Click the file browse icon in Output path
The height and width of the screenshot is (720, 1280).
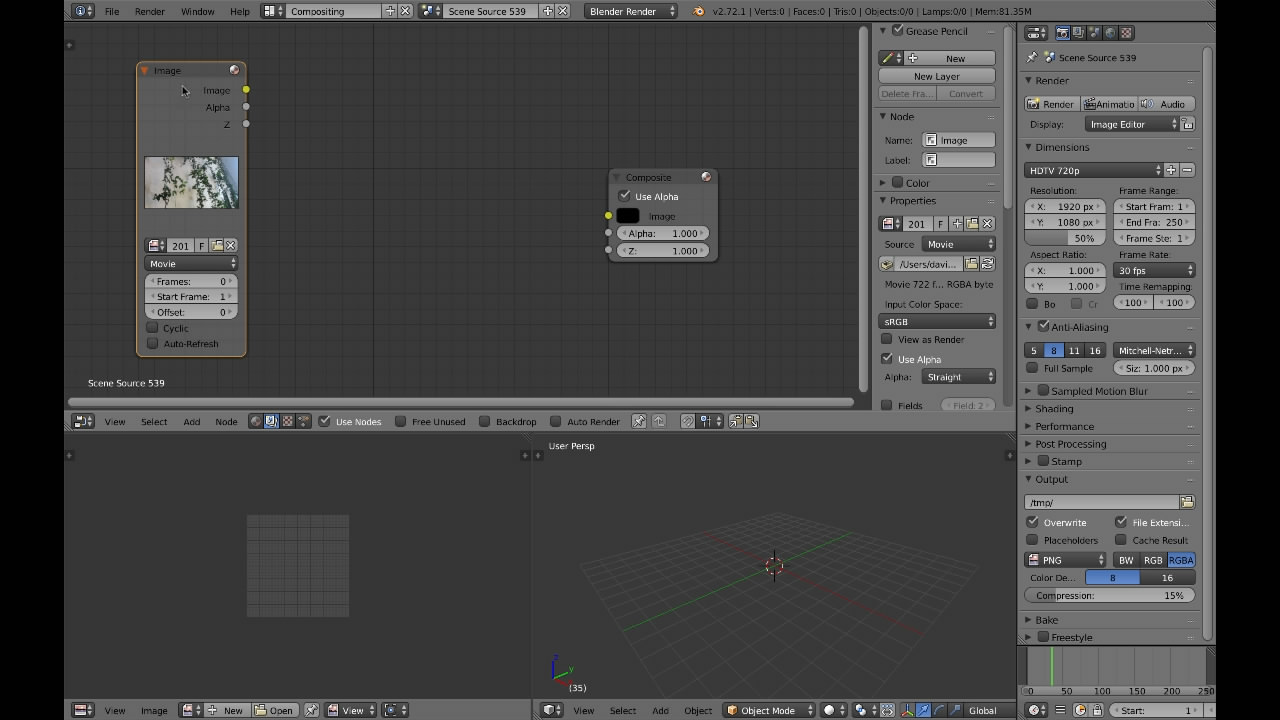pyautogui.click(x=1187, y=502)
